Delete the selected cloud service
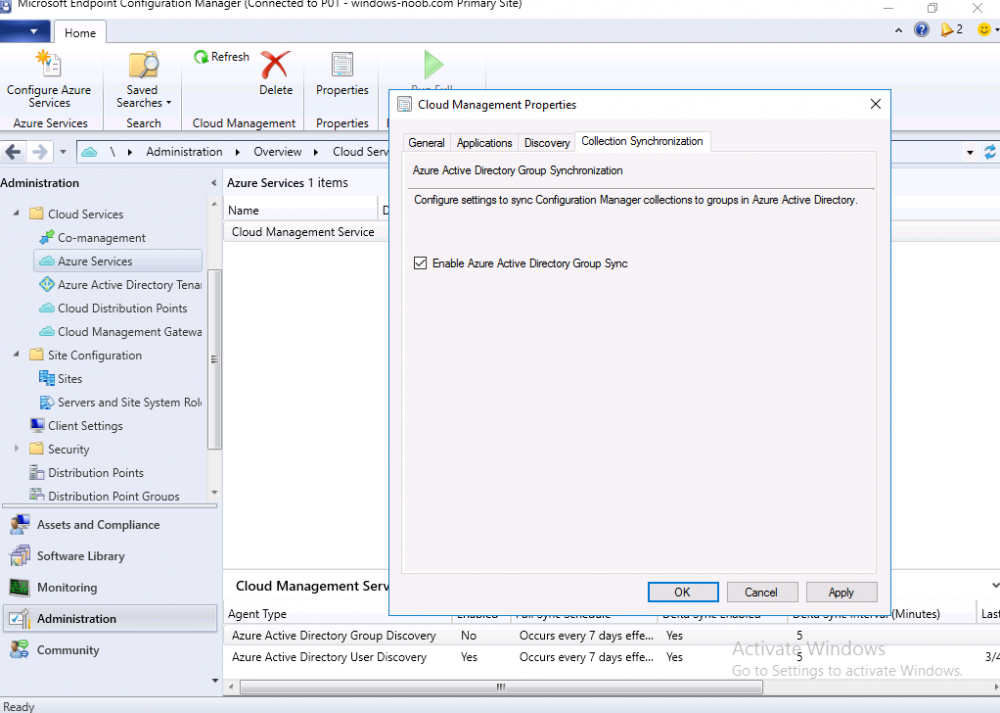Image resolution: width=1000 pixels, height=713 pixels. coord(276,73)
